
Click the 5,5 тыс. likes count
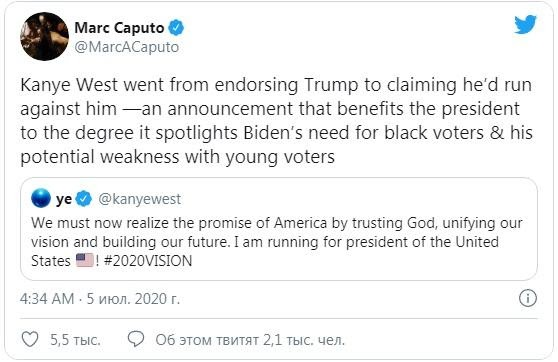[75, 340]
